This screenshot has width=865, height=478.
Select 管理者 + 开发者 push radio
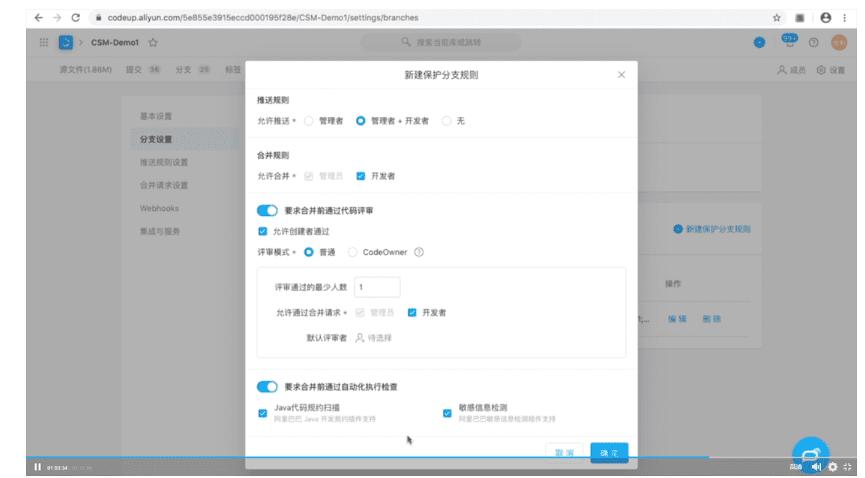coord(360,121)
